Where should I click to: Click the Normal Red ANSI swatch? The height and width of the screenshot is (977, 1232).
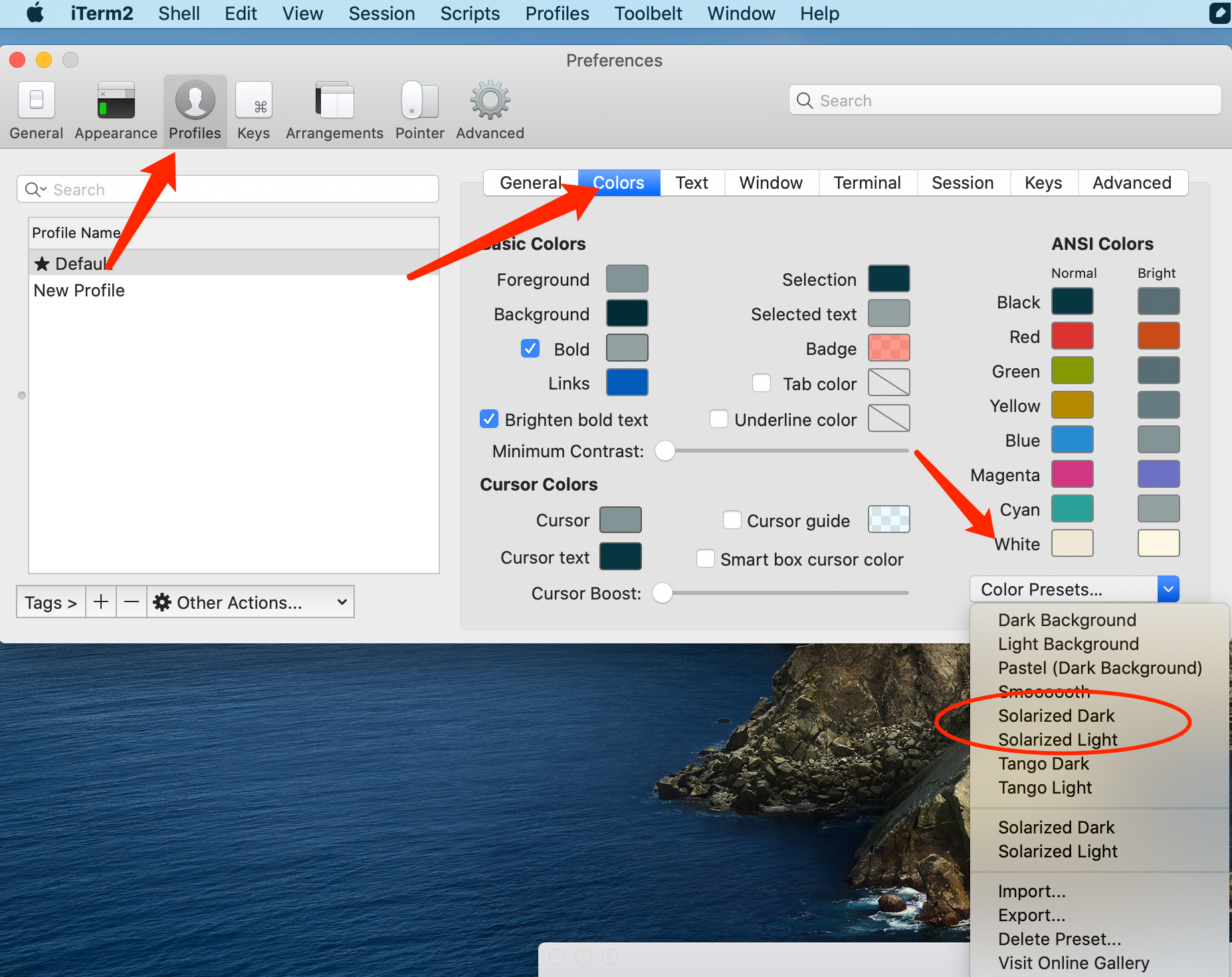point(1072,336)
